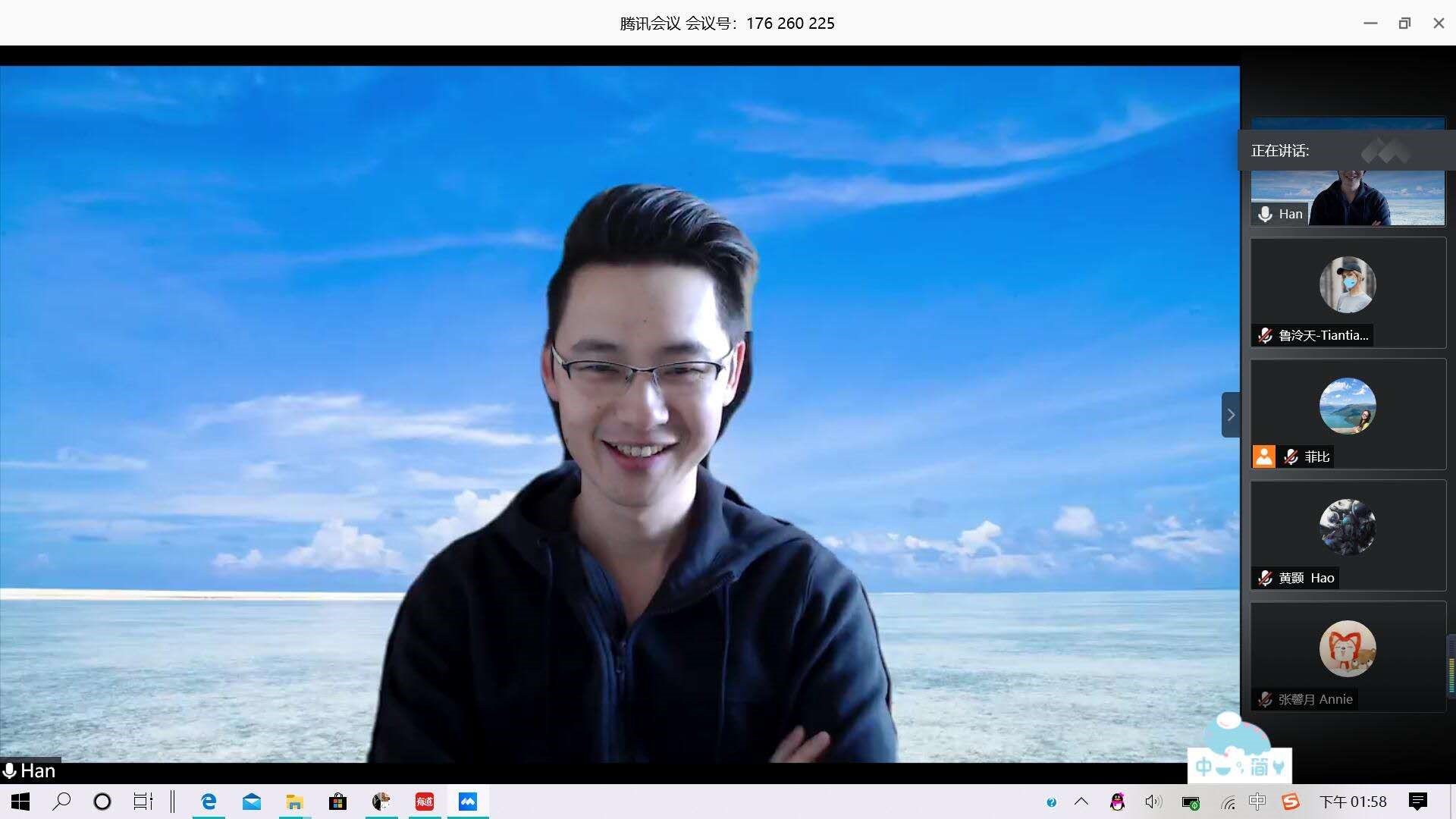The image size is (1456, 819).
Task: Click Han's microphone icon in sidebar thumbnail
Action: pyautogui.click(x=1265, y=214)
